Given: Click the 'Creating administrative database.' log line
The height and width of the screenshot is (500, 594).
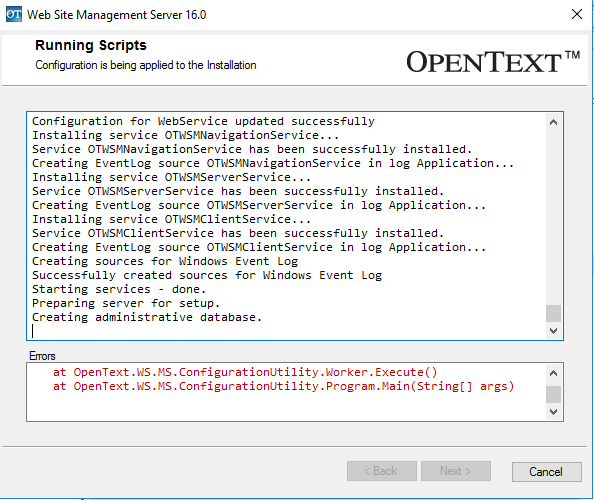Looking at the screenshot, I should (x=147, y=317).
